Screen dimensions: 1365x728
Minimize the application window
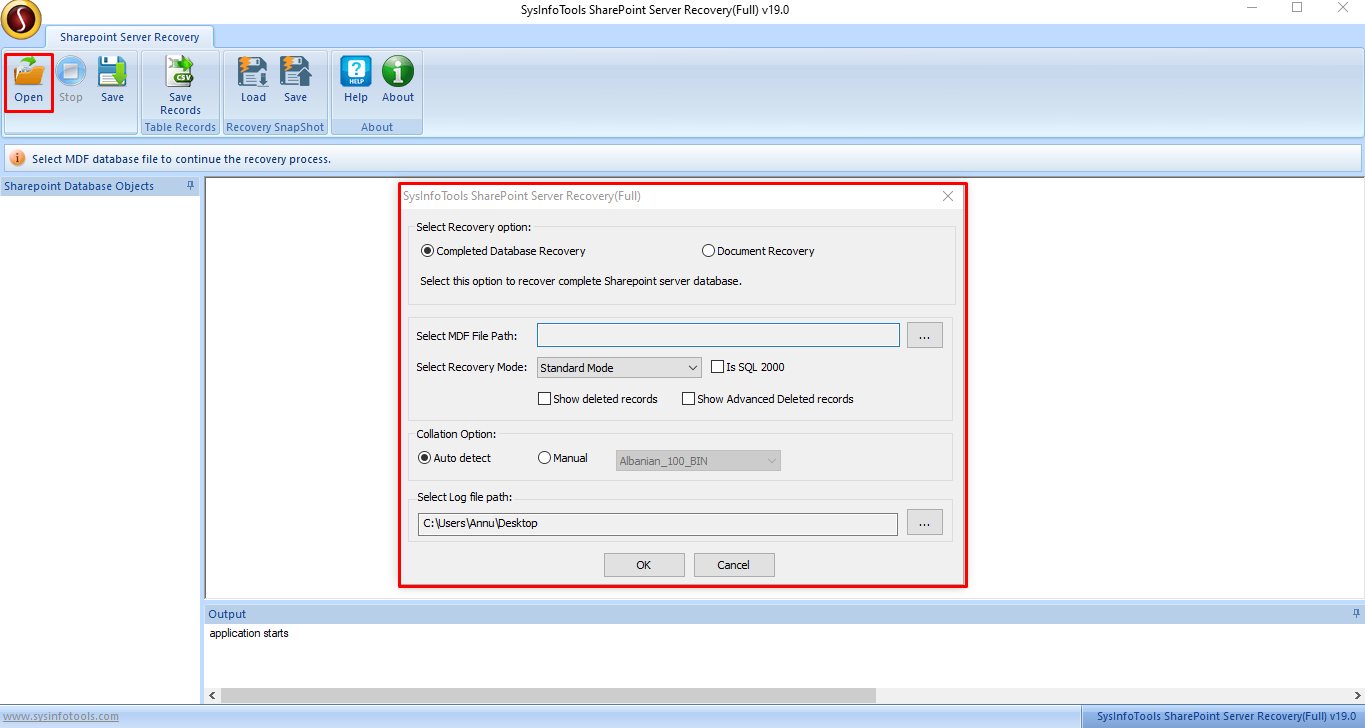(1252, 8)
